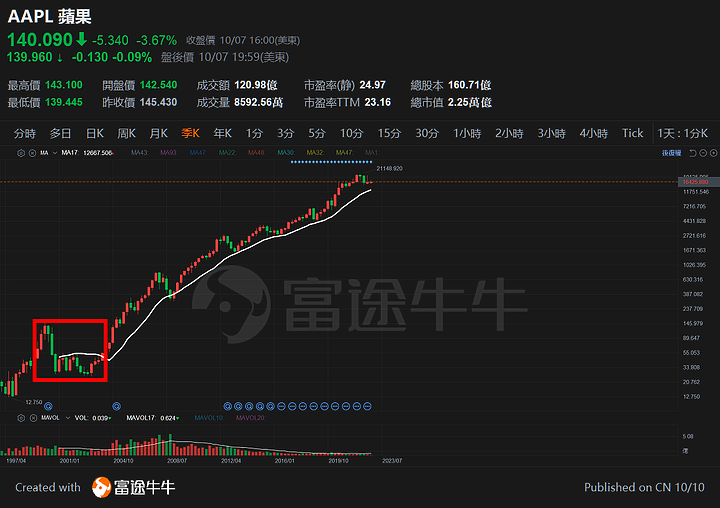Toggle the MA30 moving average label
The width and height of the screenshot is (720, 508).
tap(286, 153)
